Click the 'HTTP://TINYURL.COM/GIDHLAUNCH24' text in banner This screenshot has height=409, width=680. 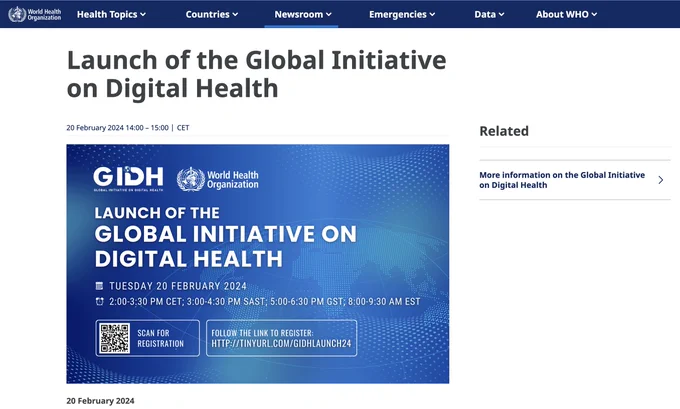tap(281, 344)
